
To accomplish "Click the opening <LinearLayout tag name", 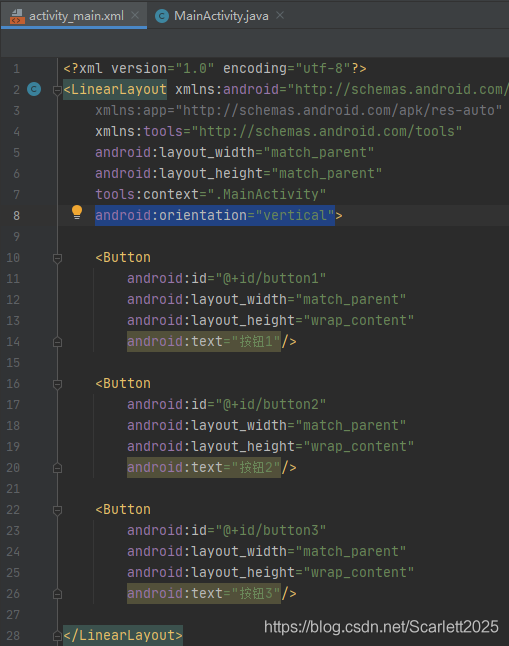I will 115,89.
